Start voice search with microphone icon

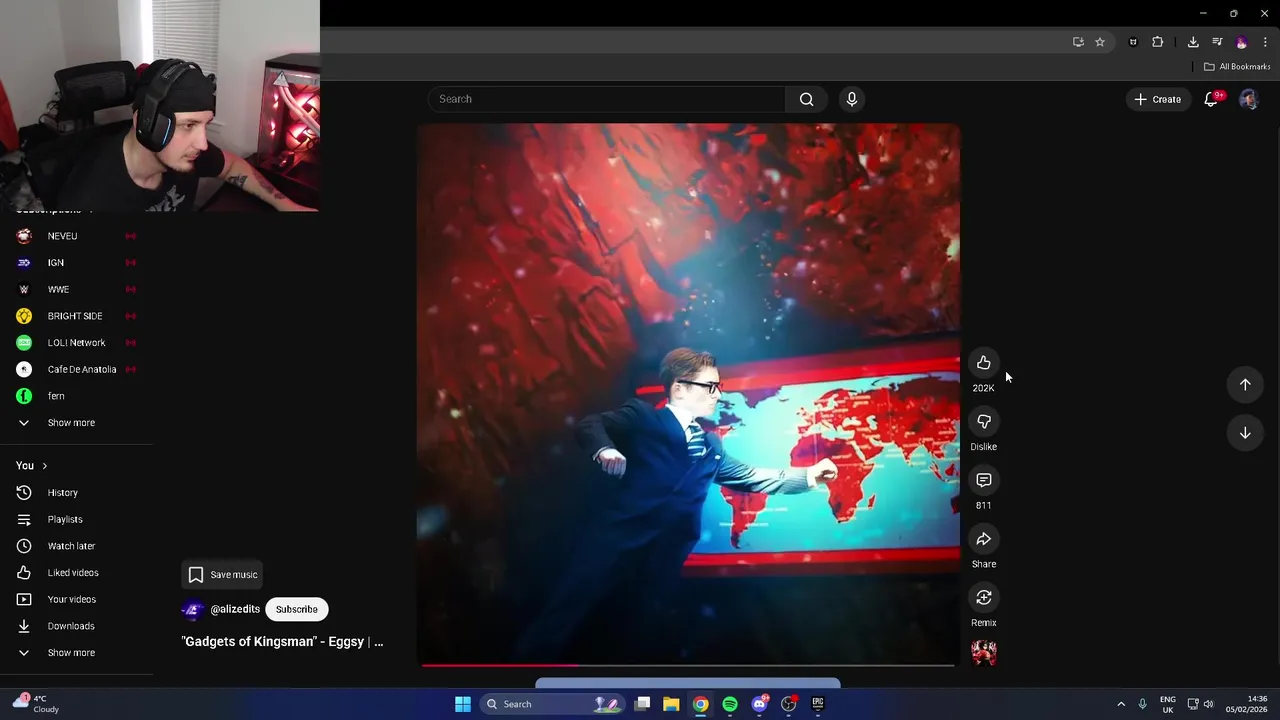click(852, 99)
